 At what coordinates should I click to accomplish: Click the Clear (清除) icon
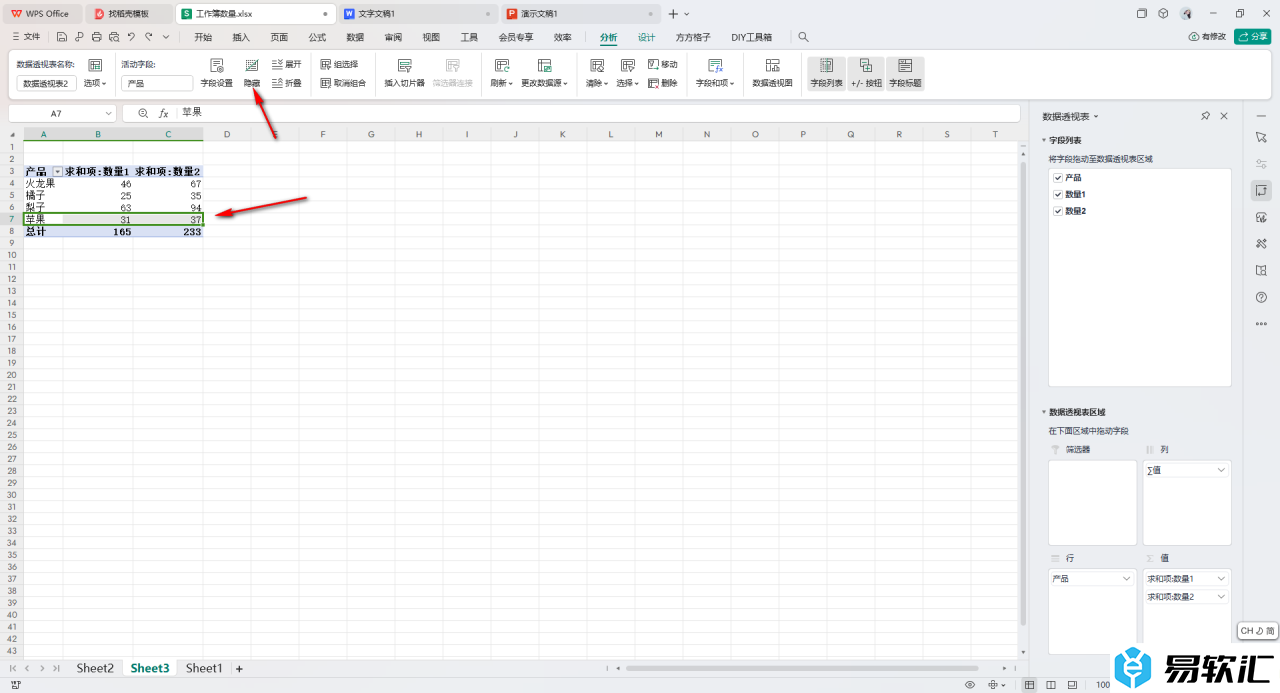coord(596,65)
